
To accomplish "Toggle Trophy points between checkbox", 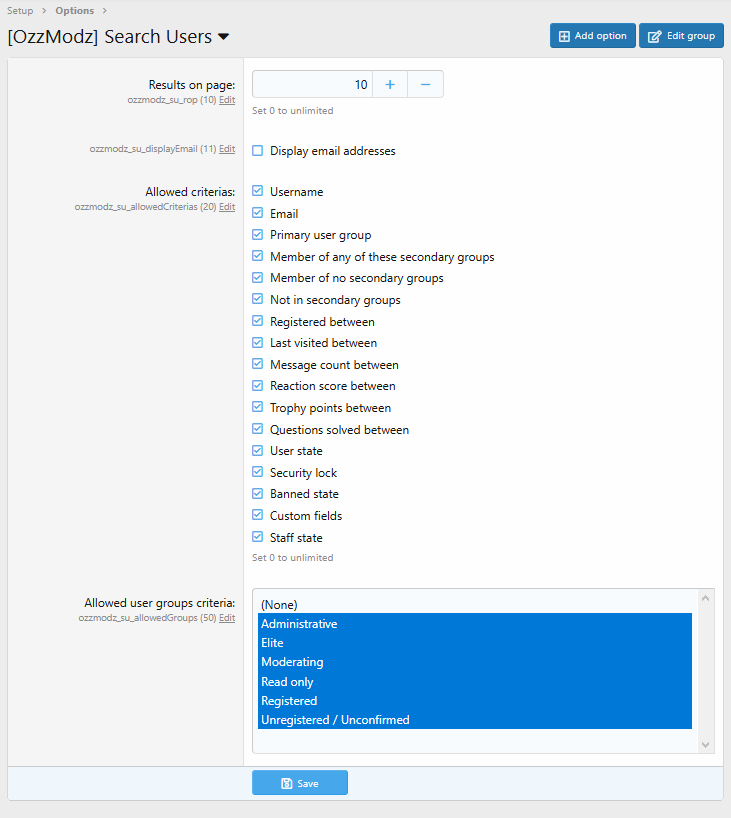I will 257,407.
